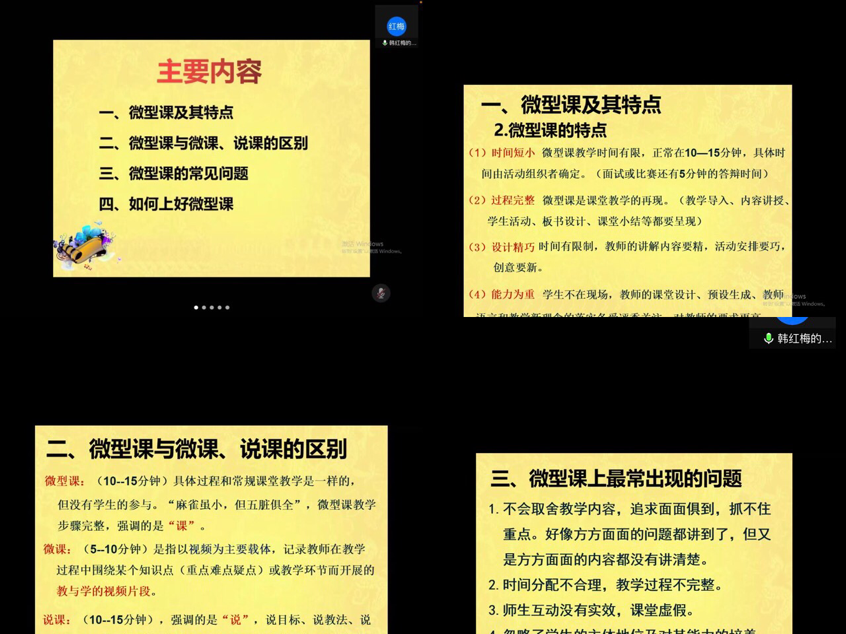Select the third page indicator dot
This screenshot has height=634, width=846.
[x=212, y=308]
